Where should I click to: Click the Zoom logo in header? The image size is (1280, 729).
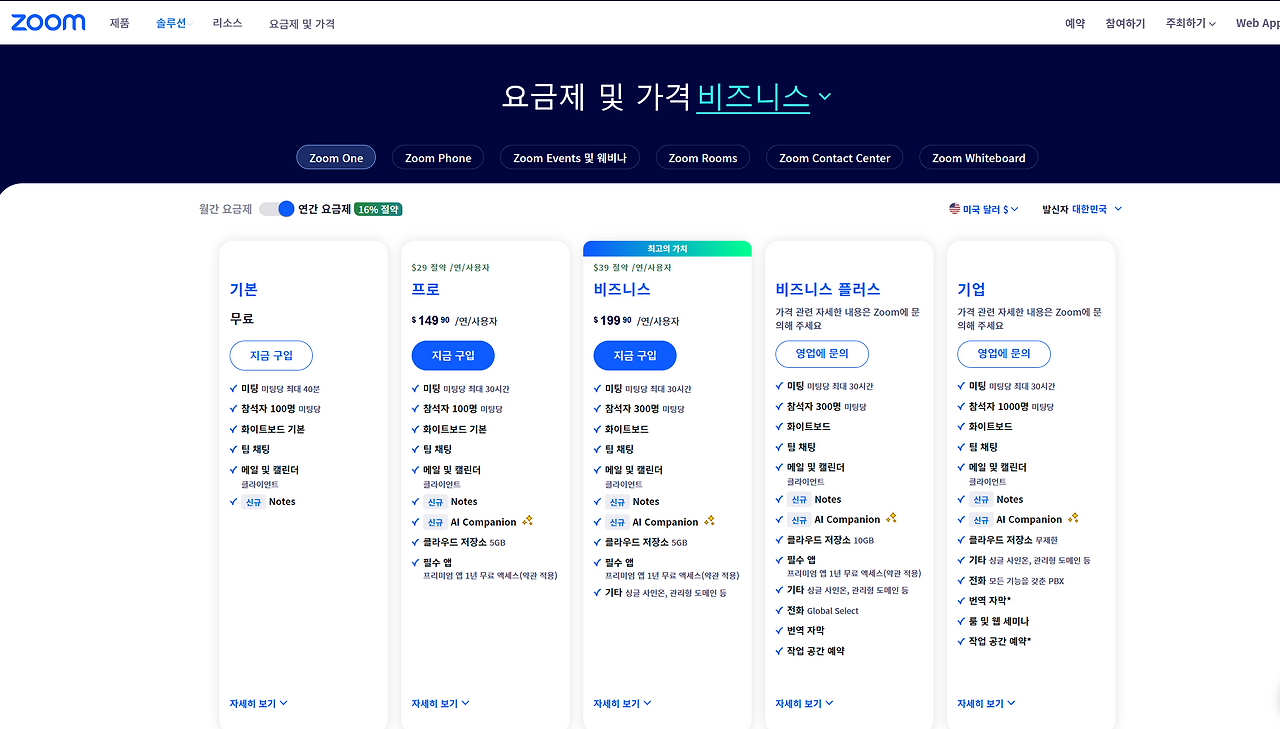click(48, 22)
